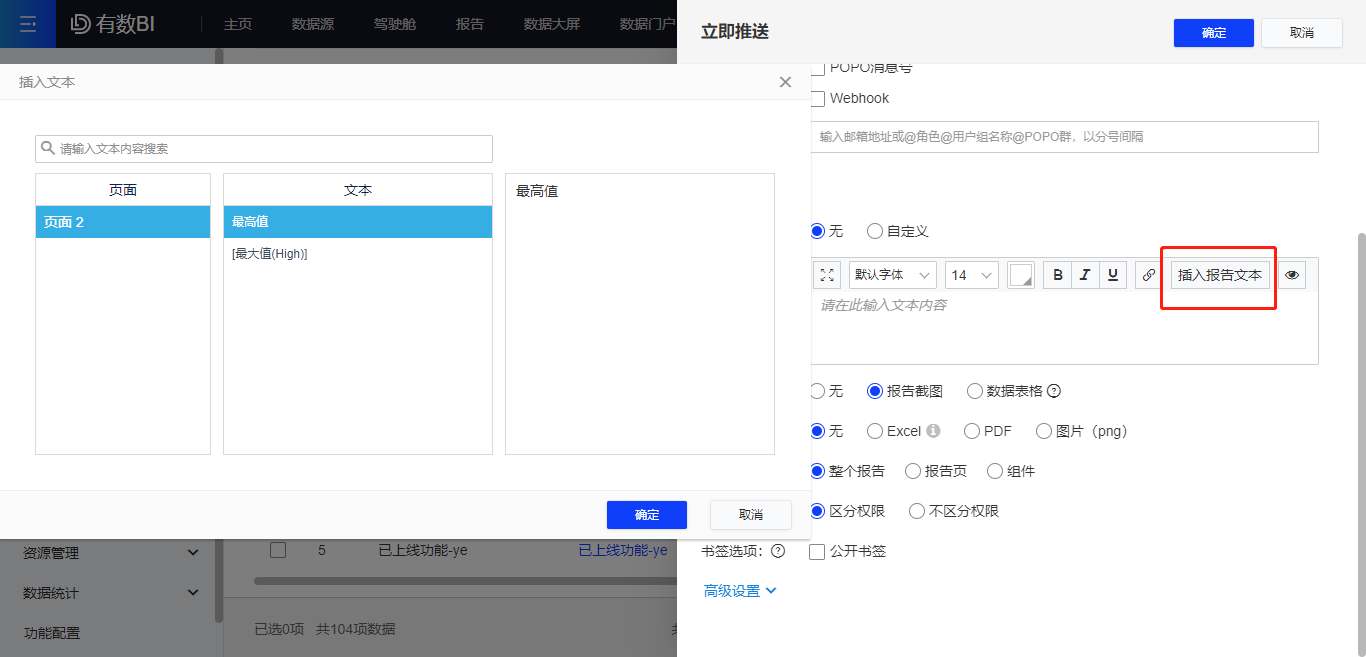Image resolution: width=1366 pixels, height=657 pixels.
Task: Toggle bold formatting in the text editor
Action: [1057, 274]
